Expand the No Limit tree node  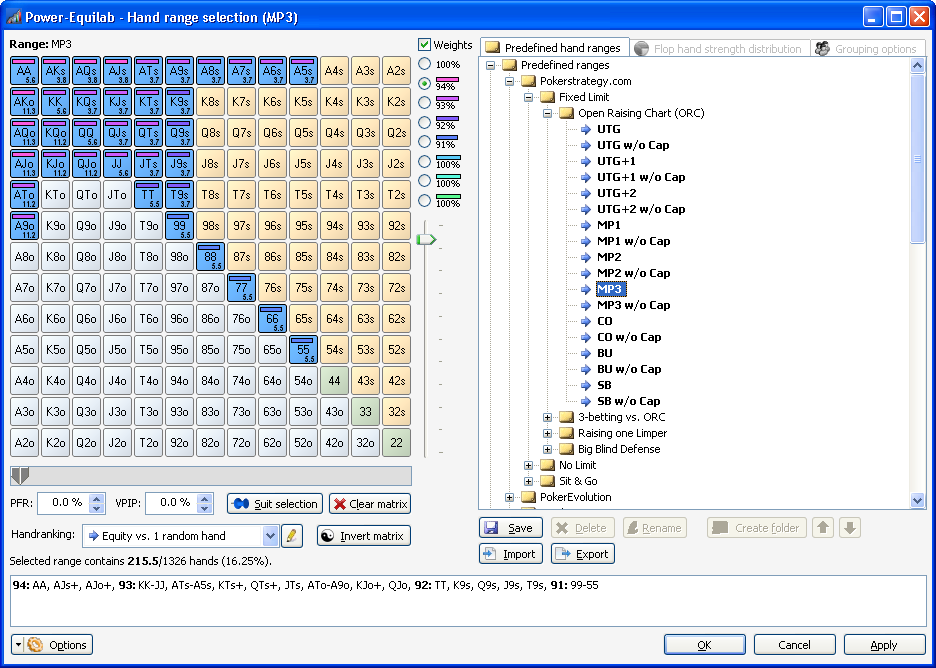click(x=528, y=465)
